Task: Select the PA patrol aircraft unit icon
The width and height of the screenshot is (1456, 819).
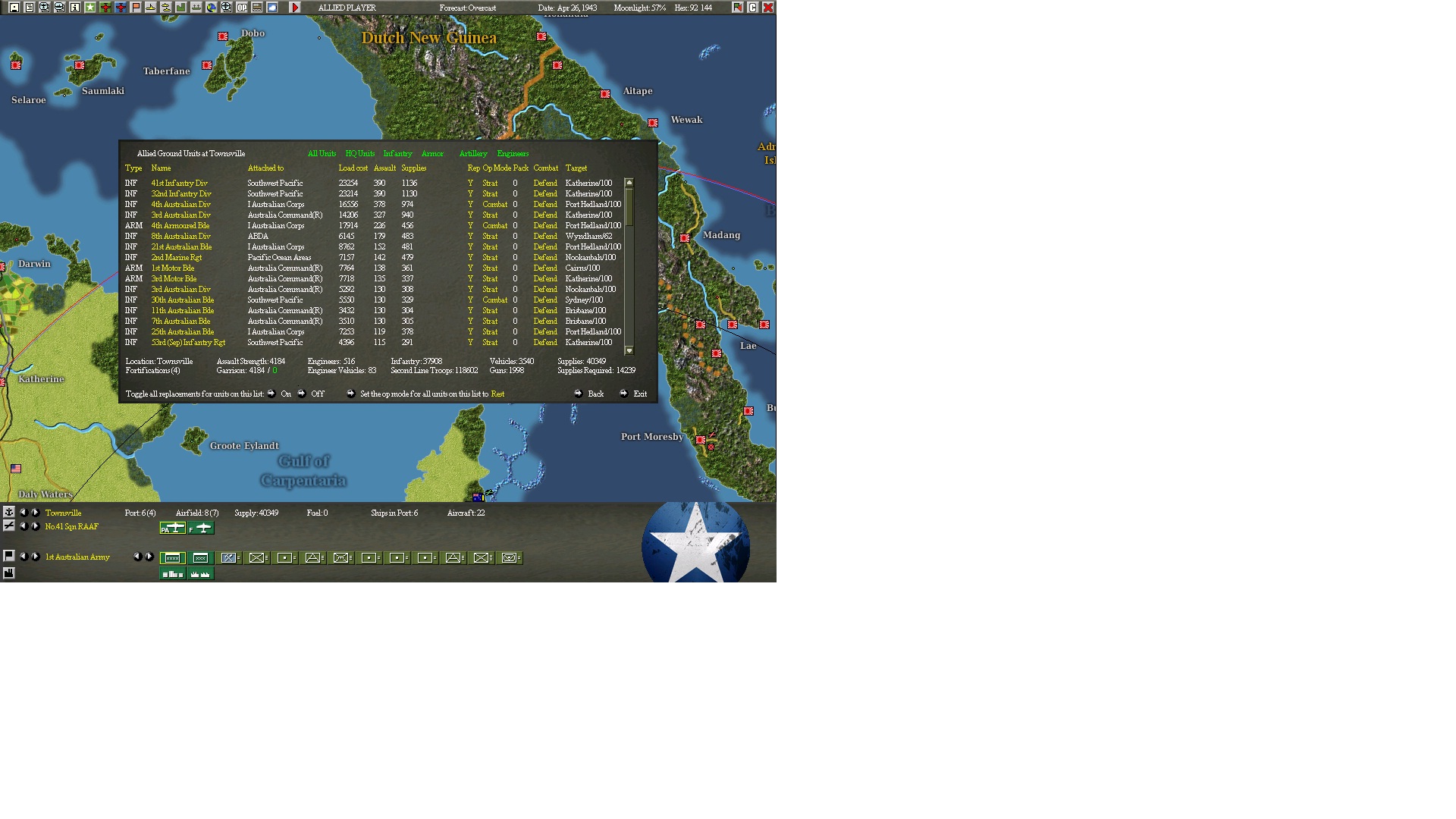Action: [173, 528]
